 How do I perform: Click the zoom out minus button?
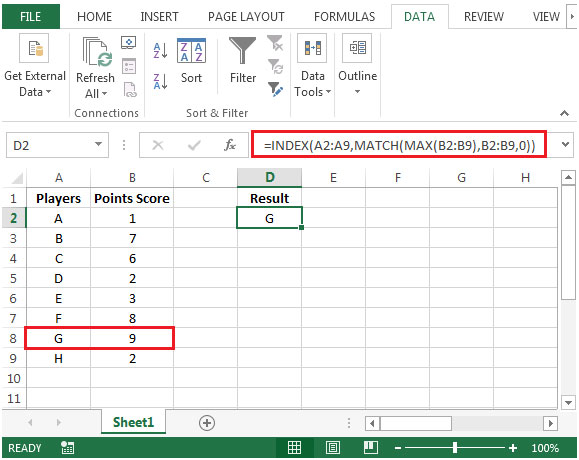[397, 448]
